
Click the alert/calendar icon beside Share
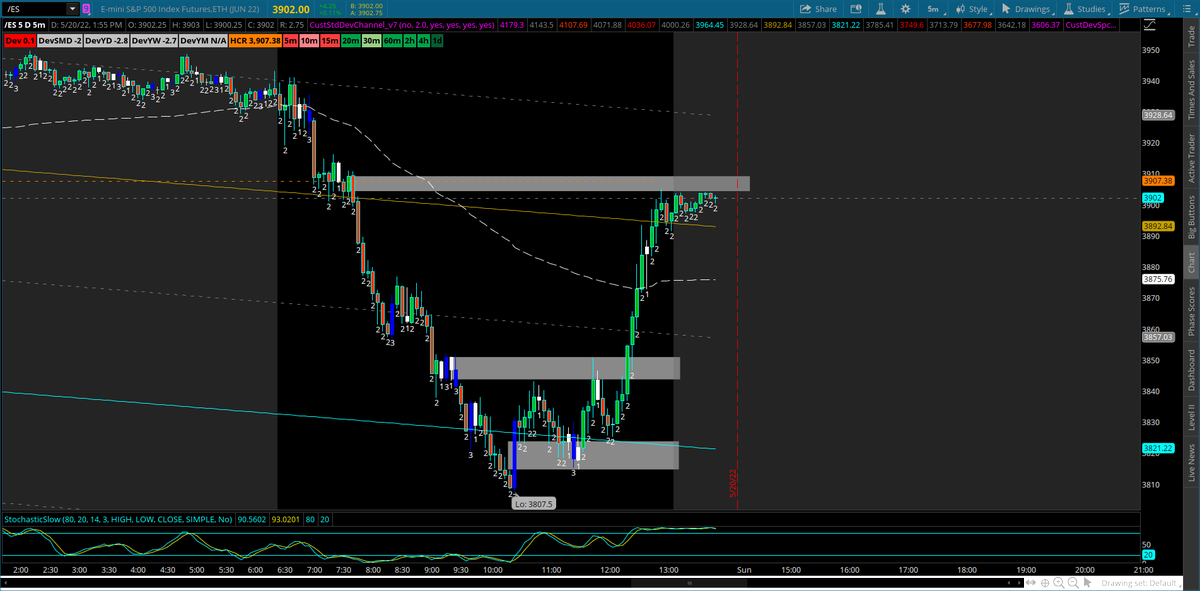[x=856, y=9]
